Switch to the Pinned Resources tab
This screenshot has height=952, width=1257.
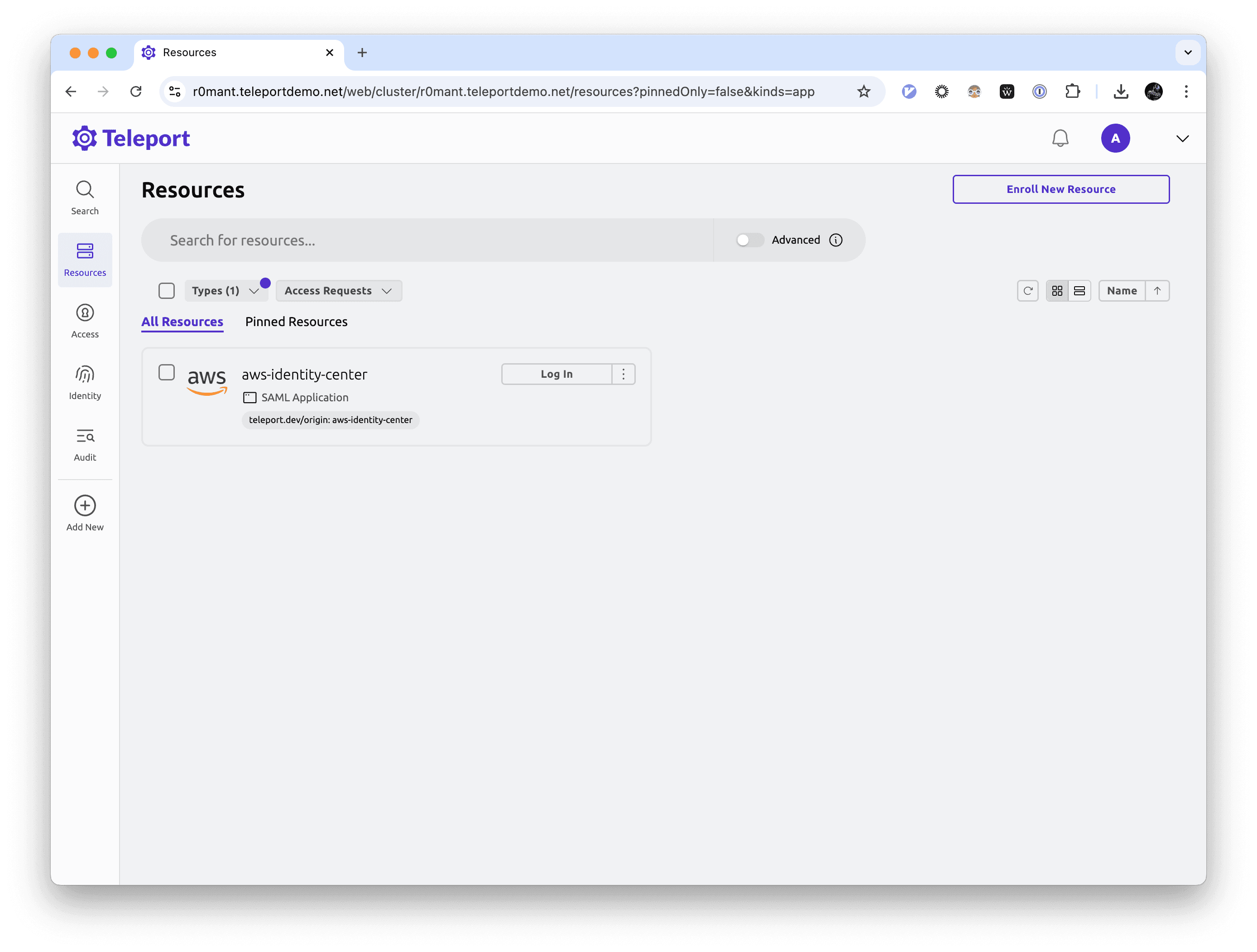[x=296, y=321]
